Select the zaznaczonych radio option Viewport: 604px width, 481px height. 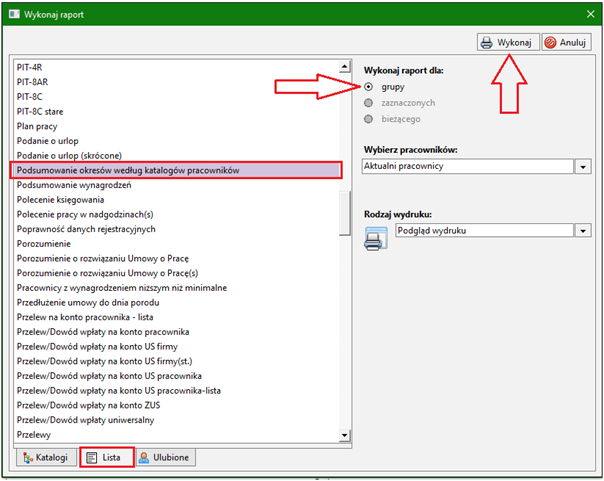coord(369,103)
